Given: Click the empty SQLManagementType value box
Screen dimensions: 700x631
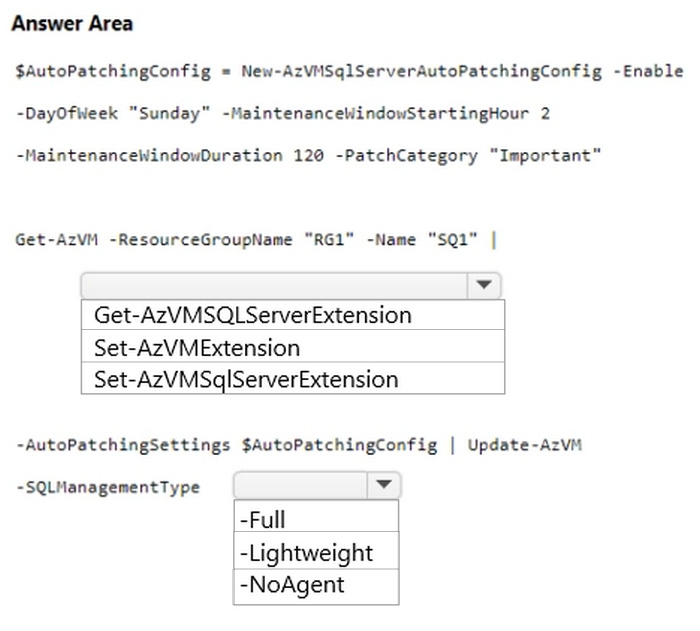Looking at the screenshot, I should point(300,486).
